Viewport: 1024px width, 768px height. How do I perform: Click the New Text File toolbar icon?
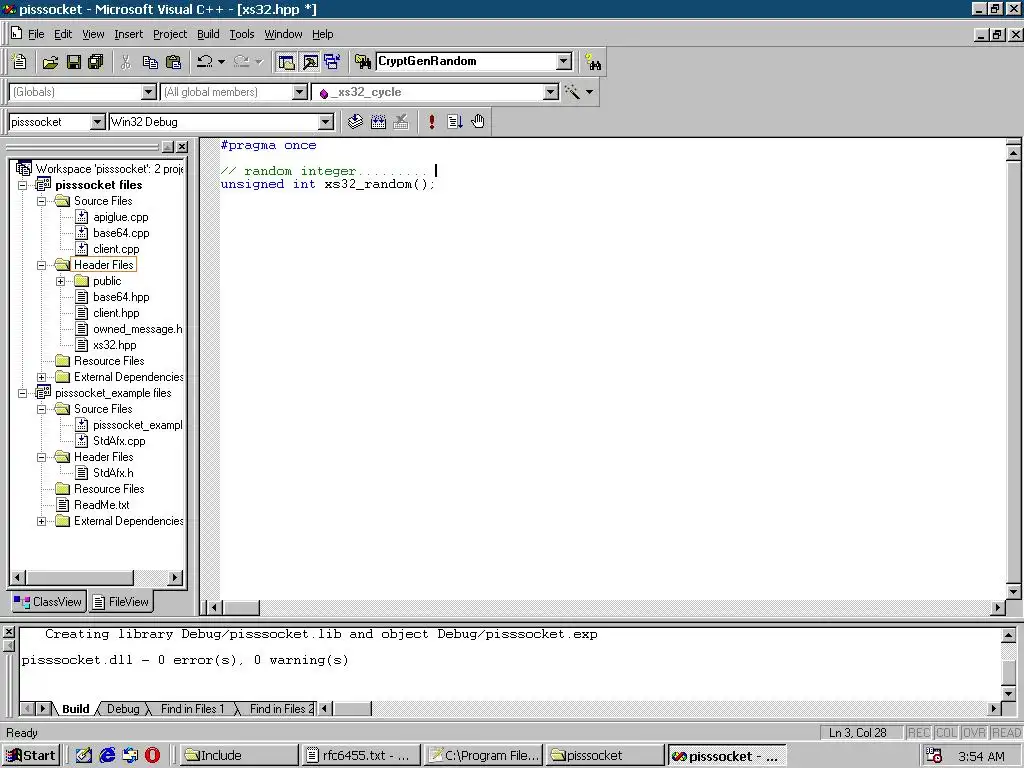coord(20,62)
